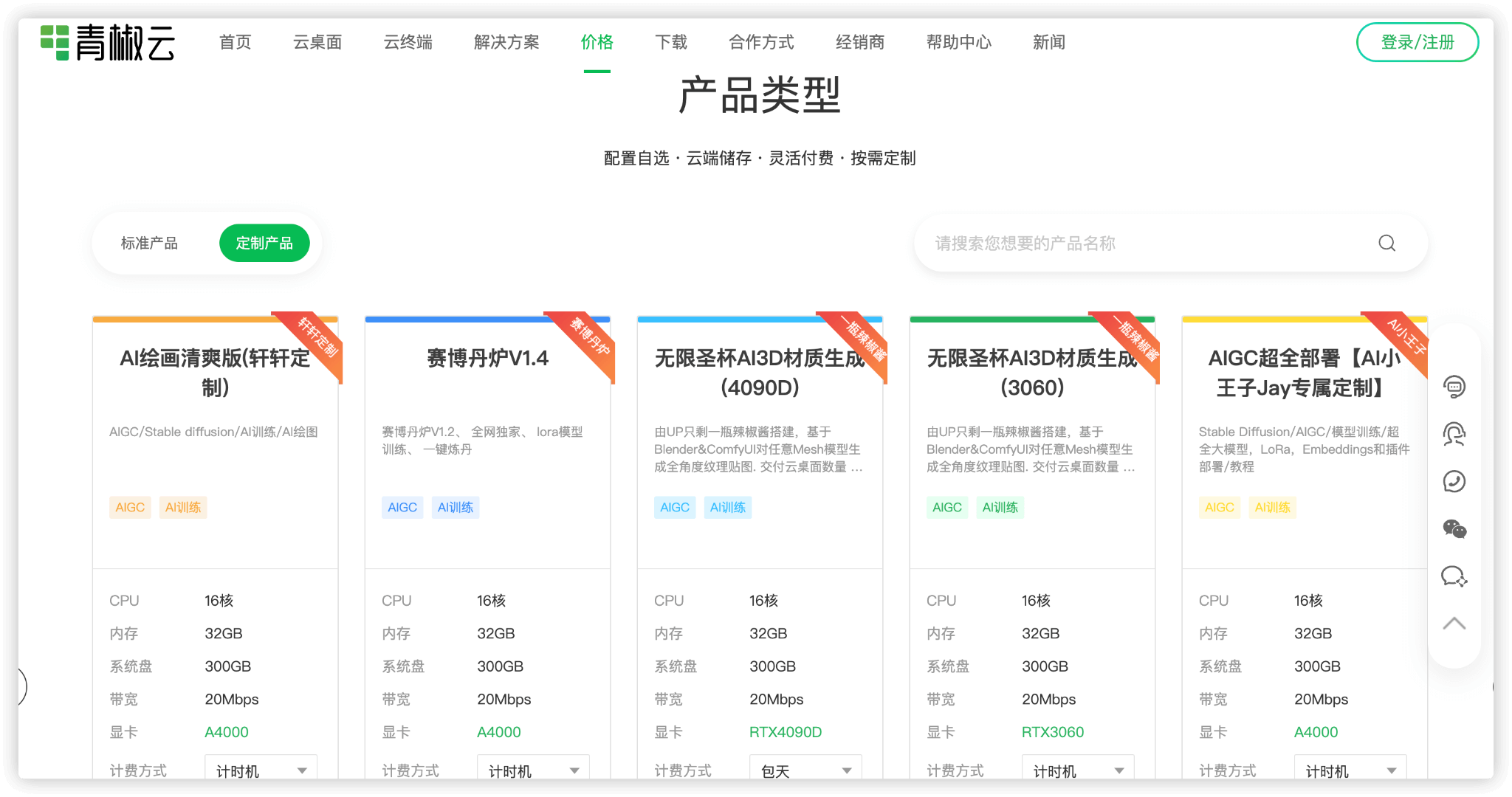Open the 云终端 menu item
The image size is (1512, 797).
408,42
